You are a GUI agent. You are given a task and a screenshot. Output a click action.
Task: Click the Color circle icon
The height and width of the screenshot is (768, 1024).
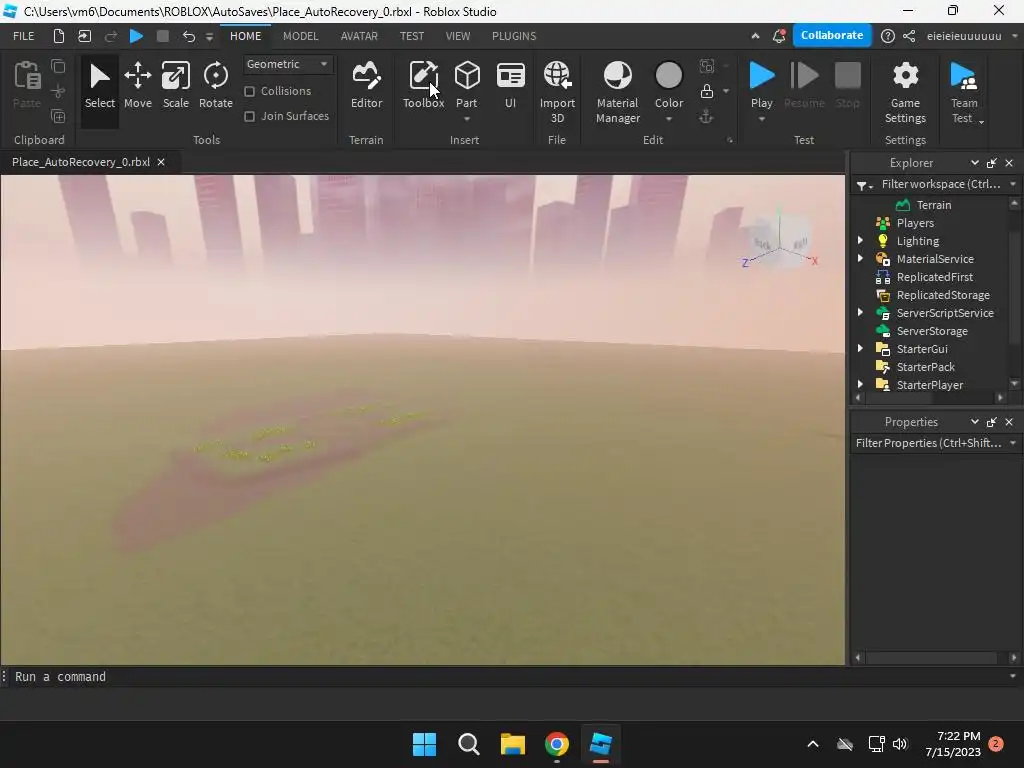pyautogui.click(x=669, y=76)
